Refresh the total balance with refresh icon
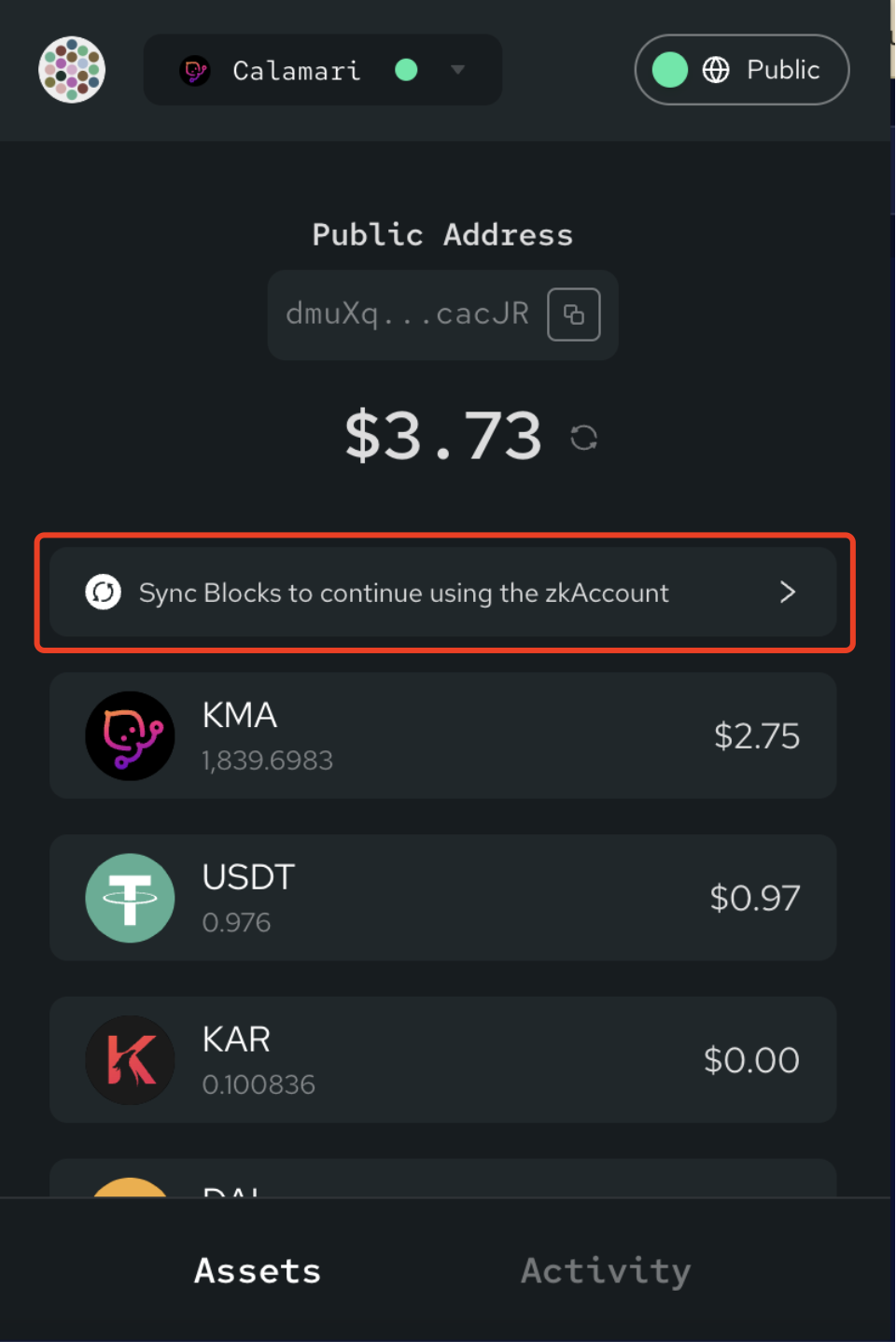 click(x=584, y=438)
